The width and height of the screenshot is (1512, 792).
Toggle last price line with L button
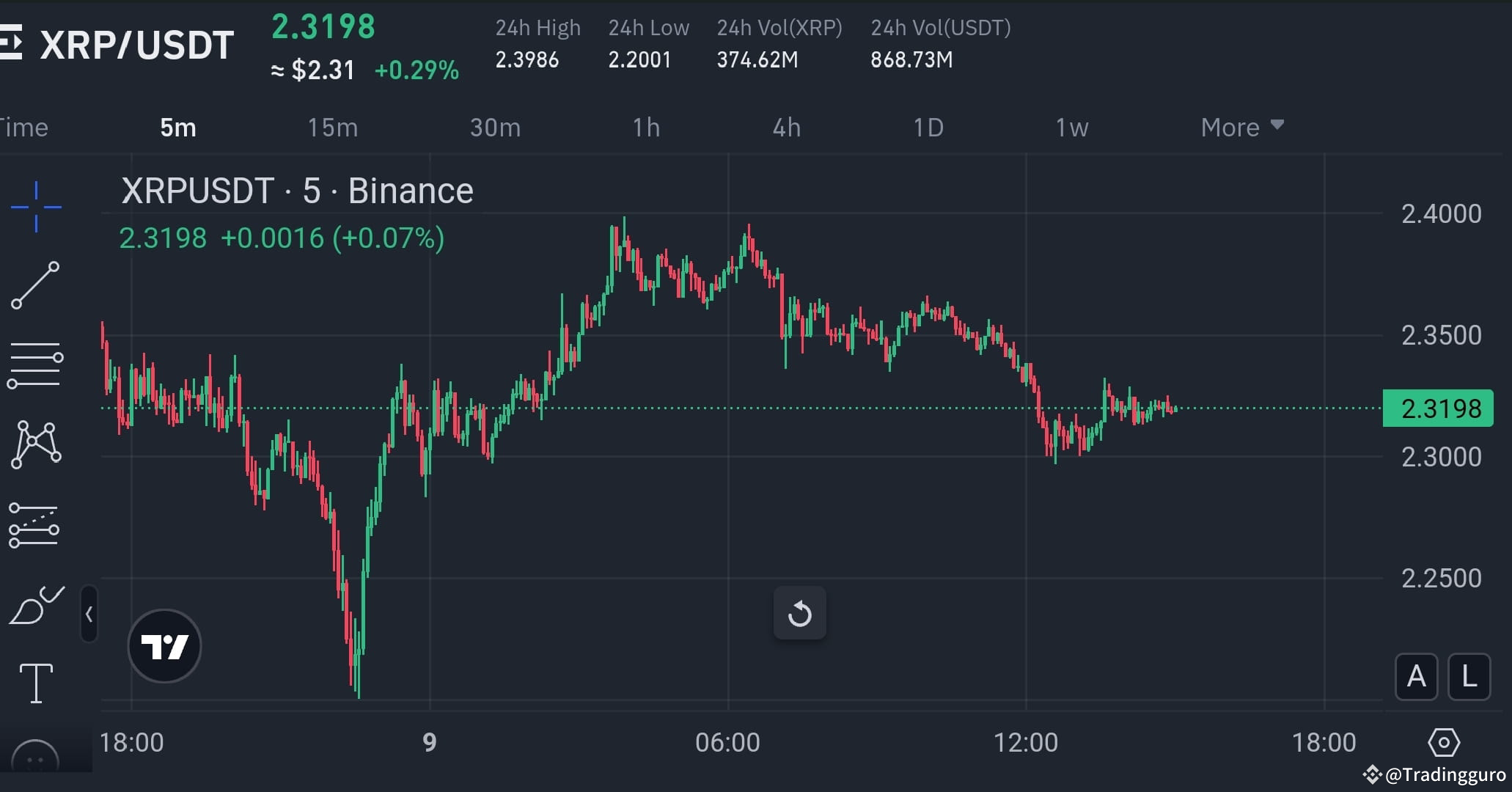1469,677
